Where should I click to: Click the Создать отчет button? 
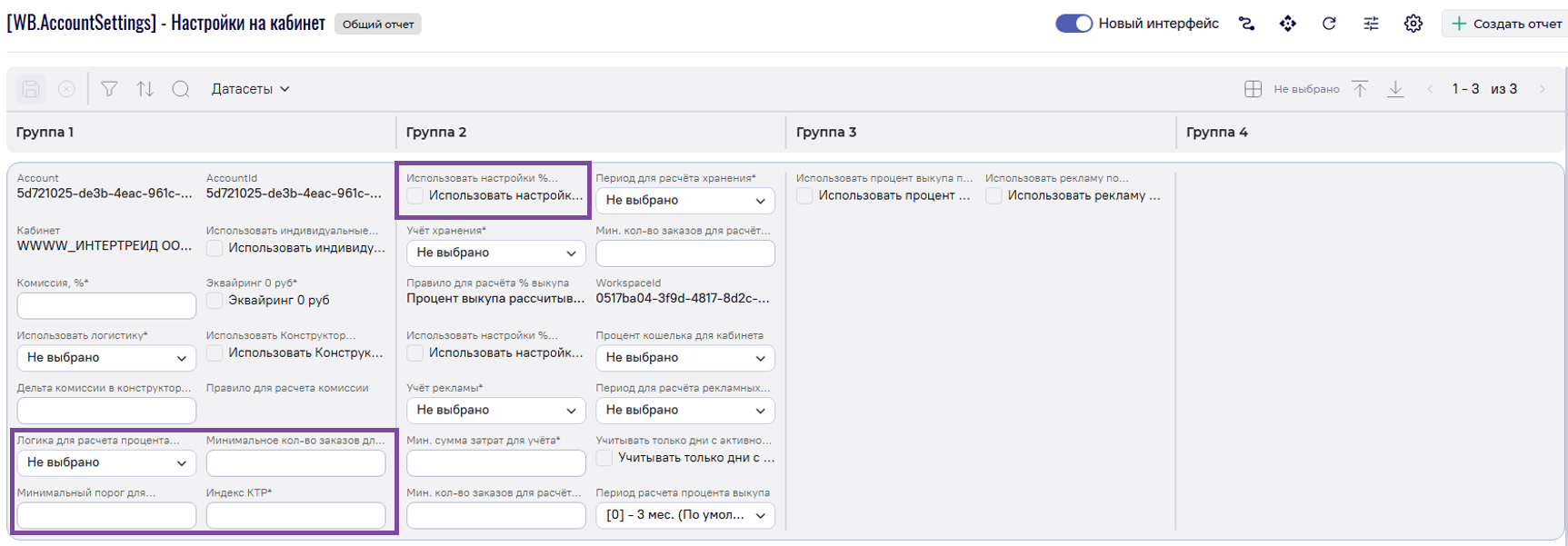(1506, 24)
